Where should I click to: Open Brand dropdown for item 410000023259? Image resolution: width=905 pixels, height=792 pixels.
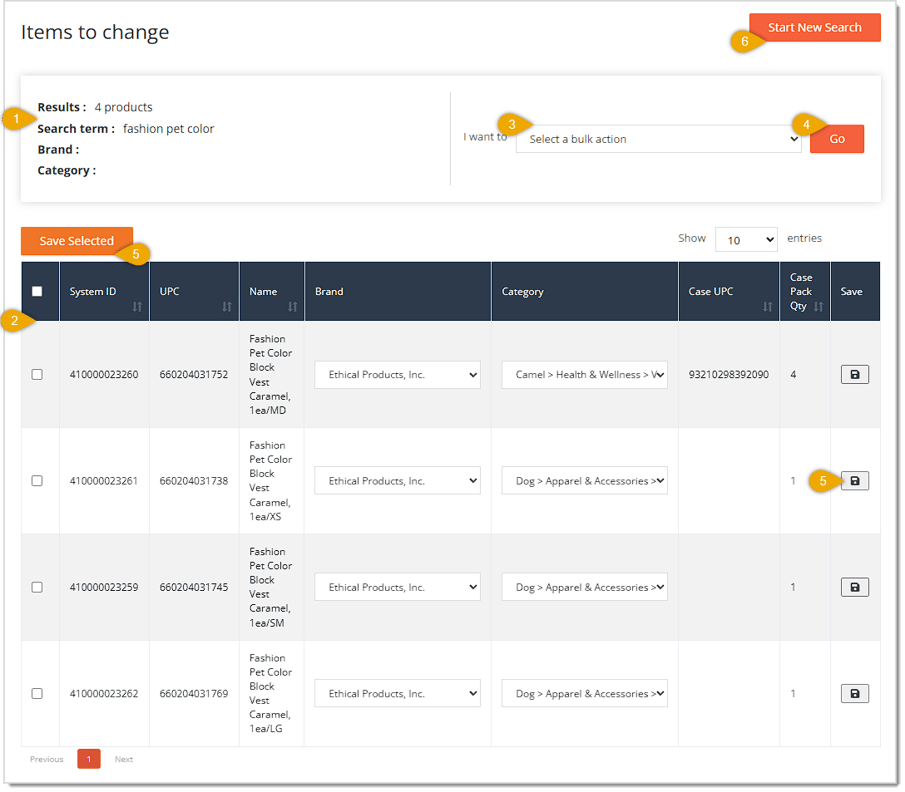[x=398, y=587]
